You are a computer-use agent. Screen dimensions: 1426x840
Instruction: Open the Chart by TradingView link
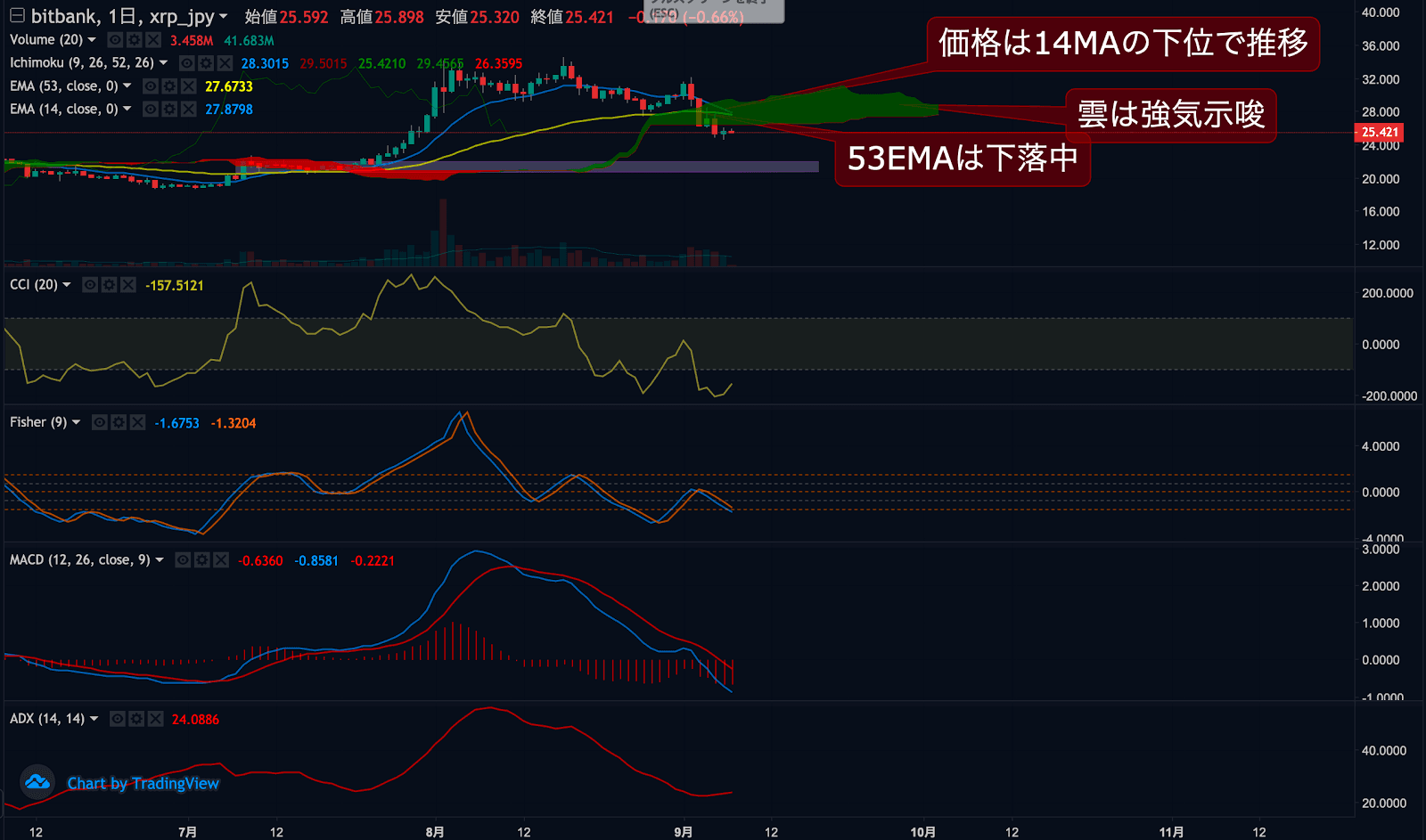click(x=143, y=783)
